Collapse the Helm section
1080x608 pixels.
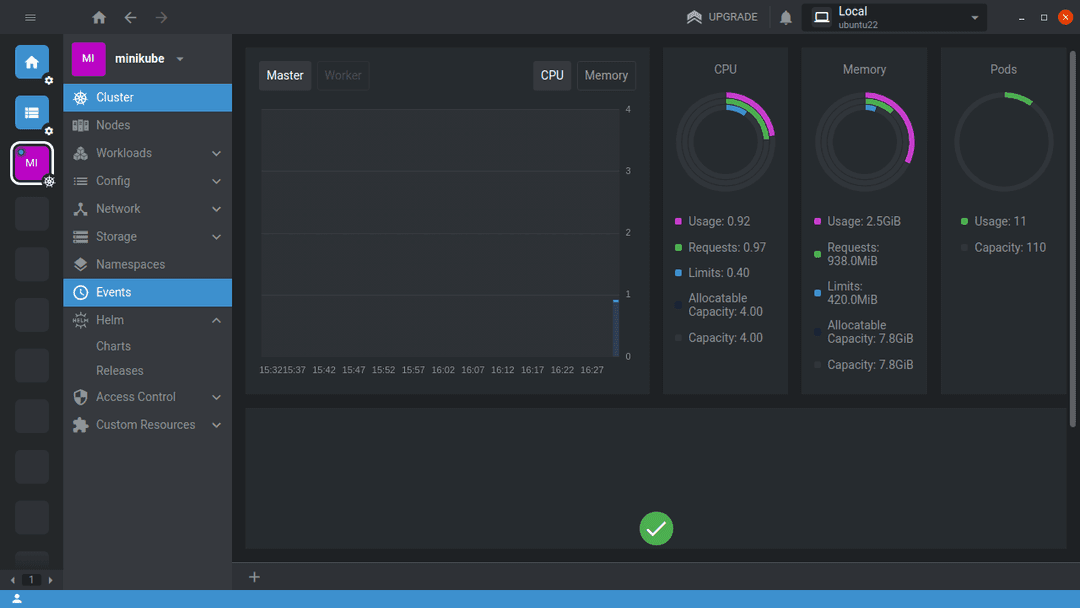point(216,320)
